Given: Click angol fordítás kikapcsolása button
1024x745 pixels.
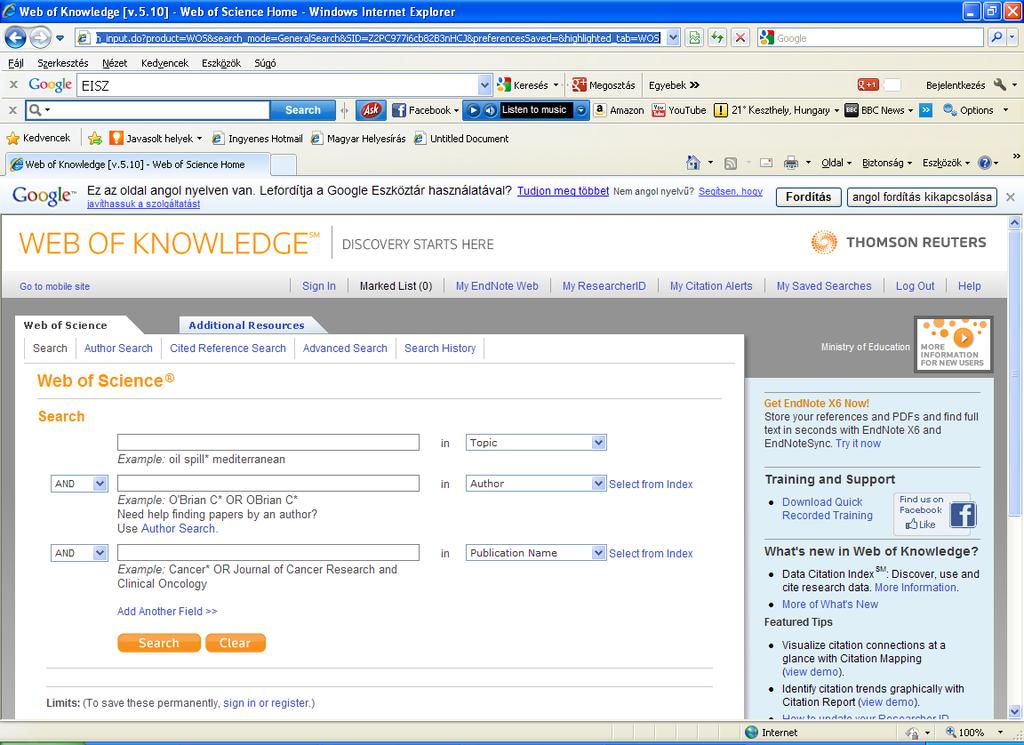Looking at the screenshot, I should point(921,197).
